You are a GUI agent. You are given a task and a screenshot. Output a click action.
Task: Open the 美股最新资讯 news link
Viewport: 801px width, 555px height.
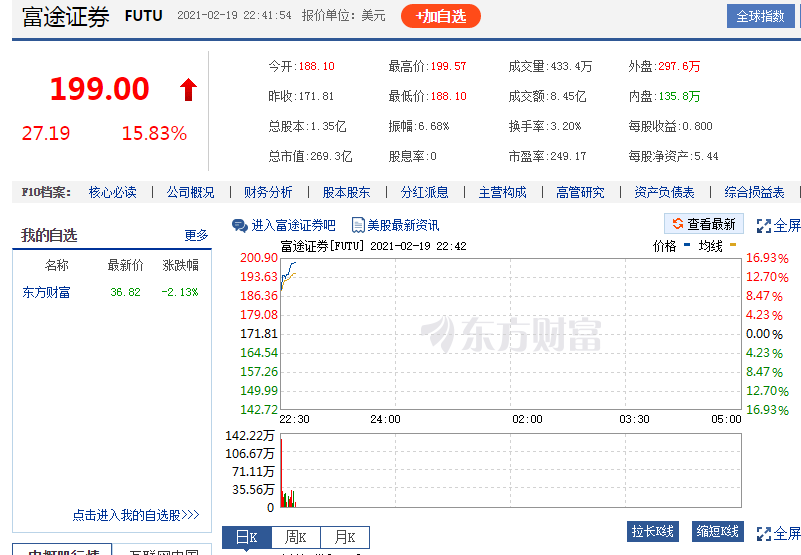pyautogui.click(x=403, y=225)
